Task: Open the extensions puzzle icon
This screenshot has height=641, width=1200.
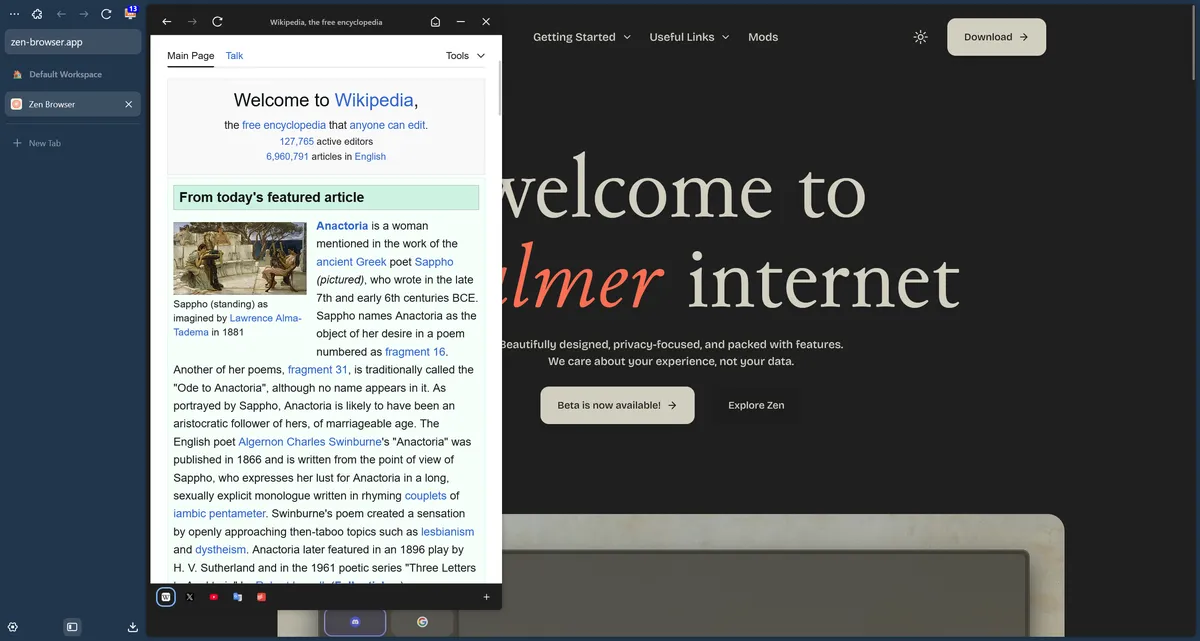Action: click(37, 14)
